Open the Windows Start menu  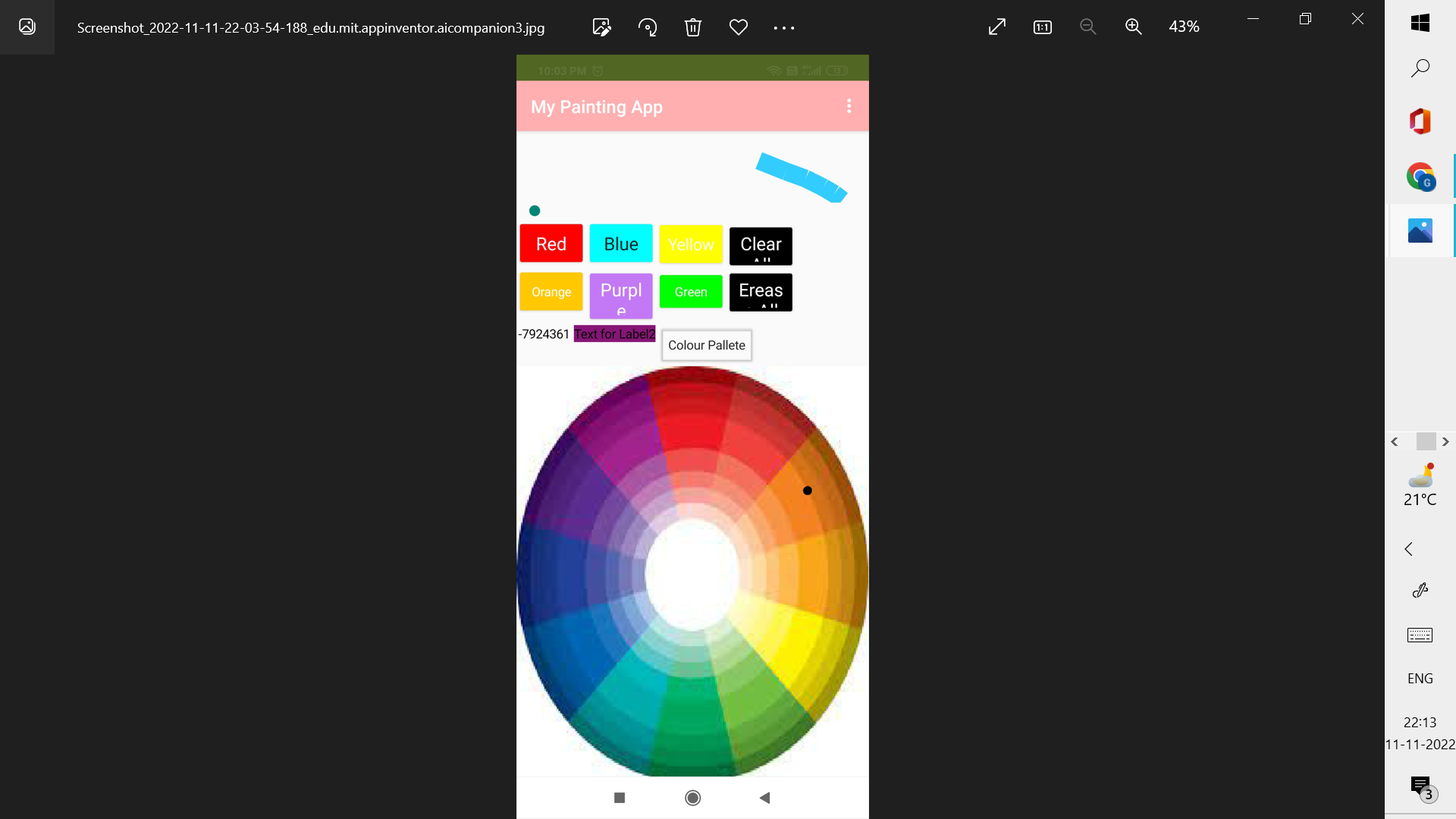(1420, 23)
